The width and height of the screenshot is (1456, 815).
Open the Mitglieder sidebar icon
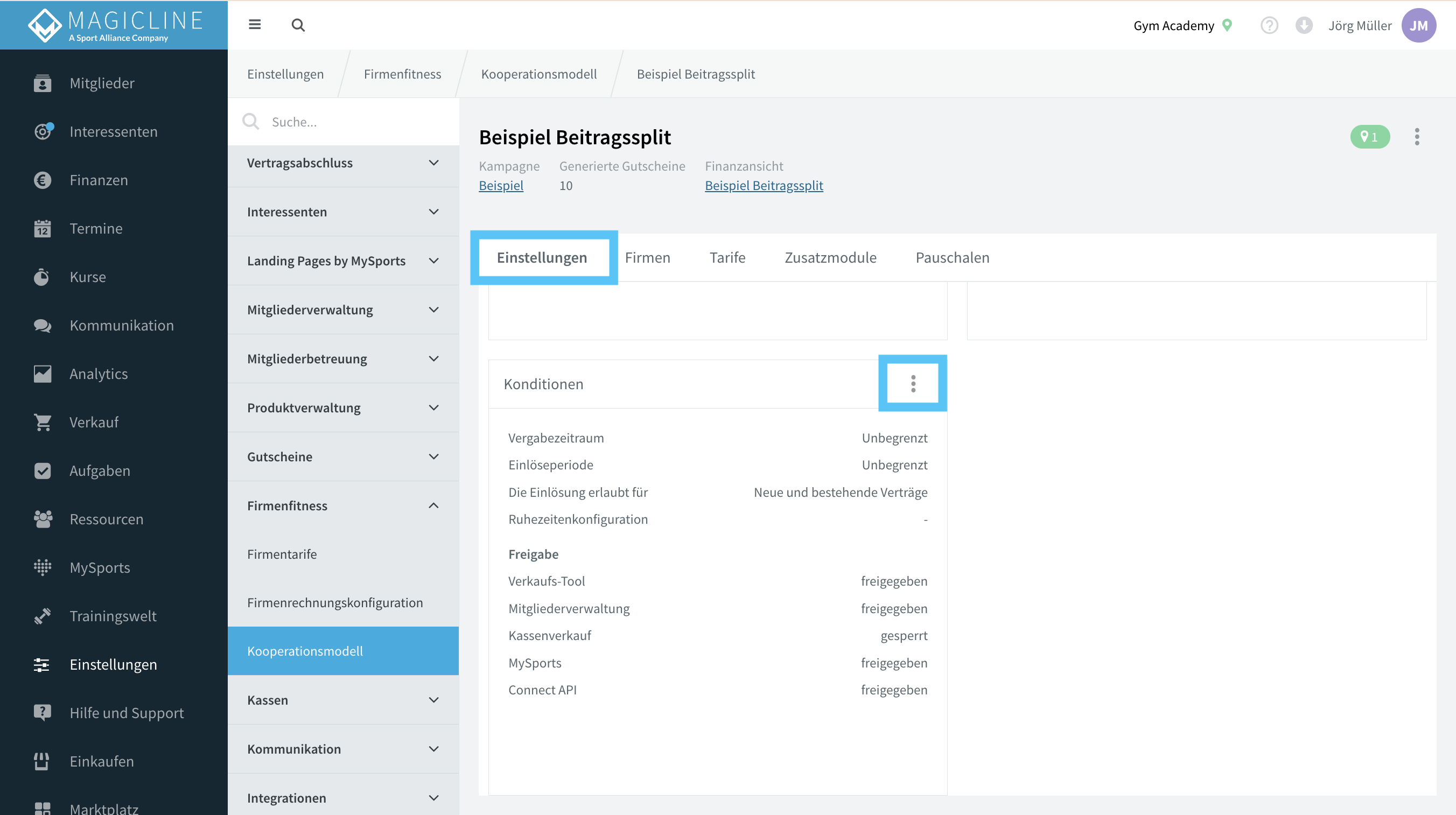pos(43,83)
